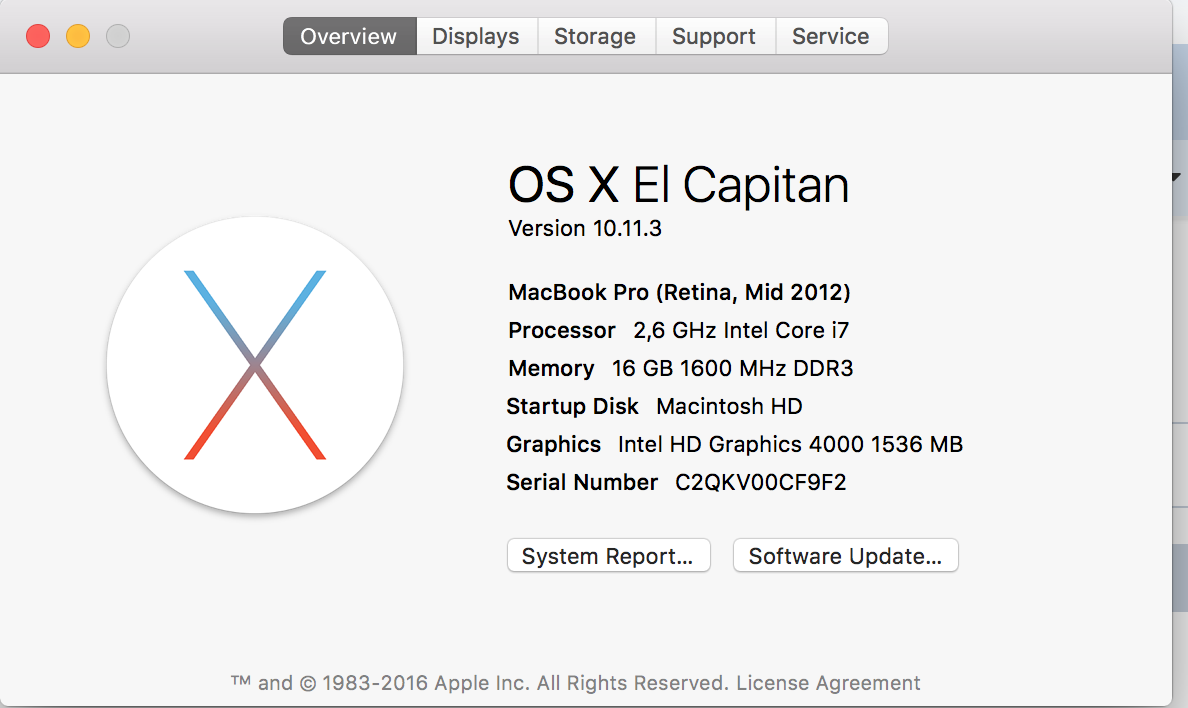This screenshot has width=1188, height=708.
Task: Close the window with the red button
Action: click(38, 36)
